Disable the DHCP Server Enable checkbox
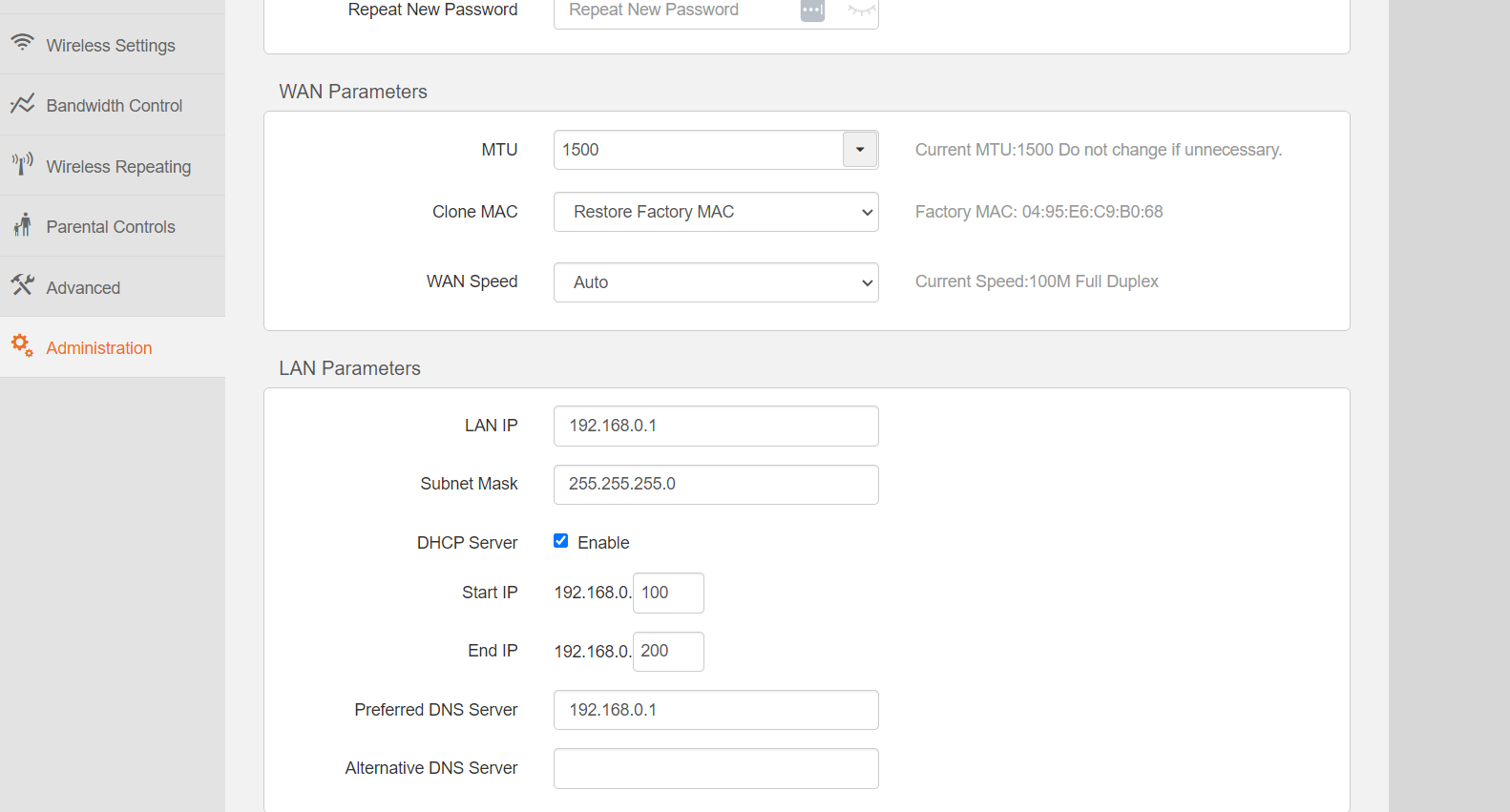 point(561,541)
